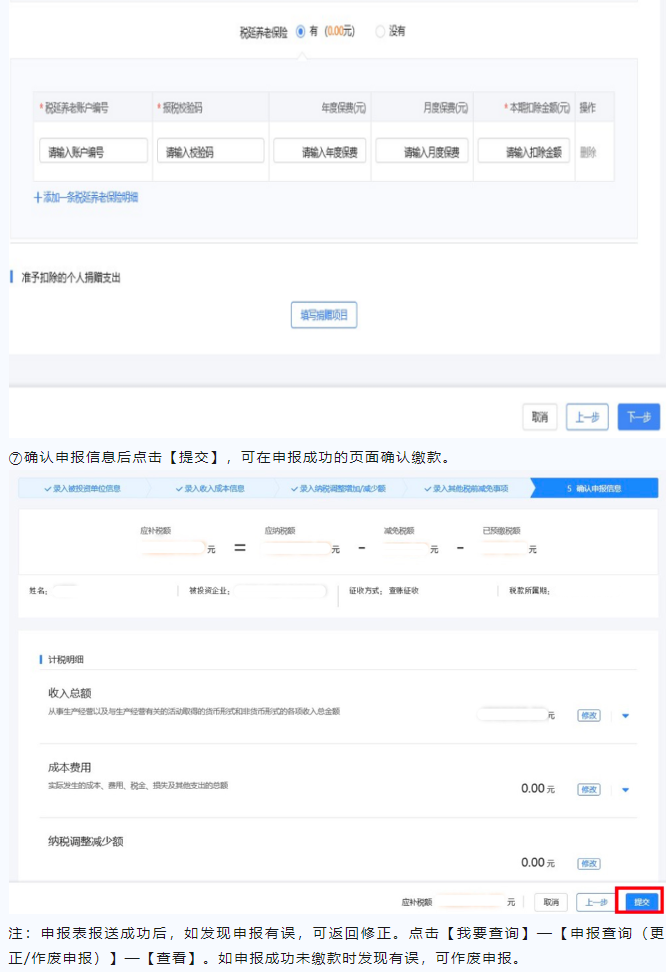
Task: Focus the 请输入月度保费 field
Action: point(422,152)
